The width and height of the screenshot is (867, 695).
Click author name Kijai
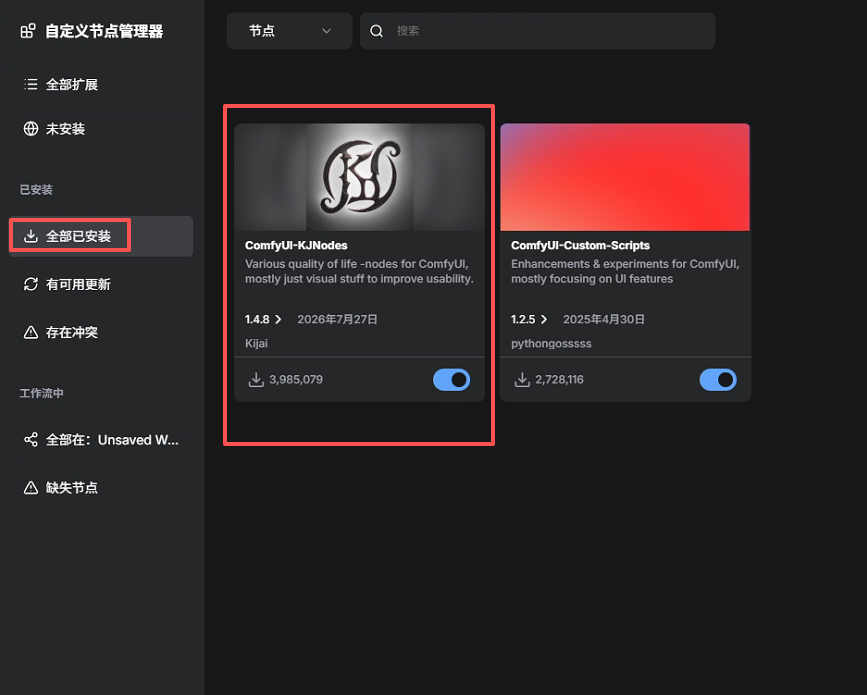pos(256,343)
